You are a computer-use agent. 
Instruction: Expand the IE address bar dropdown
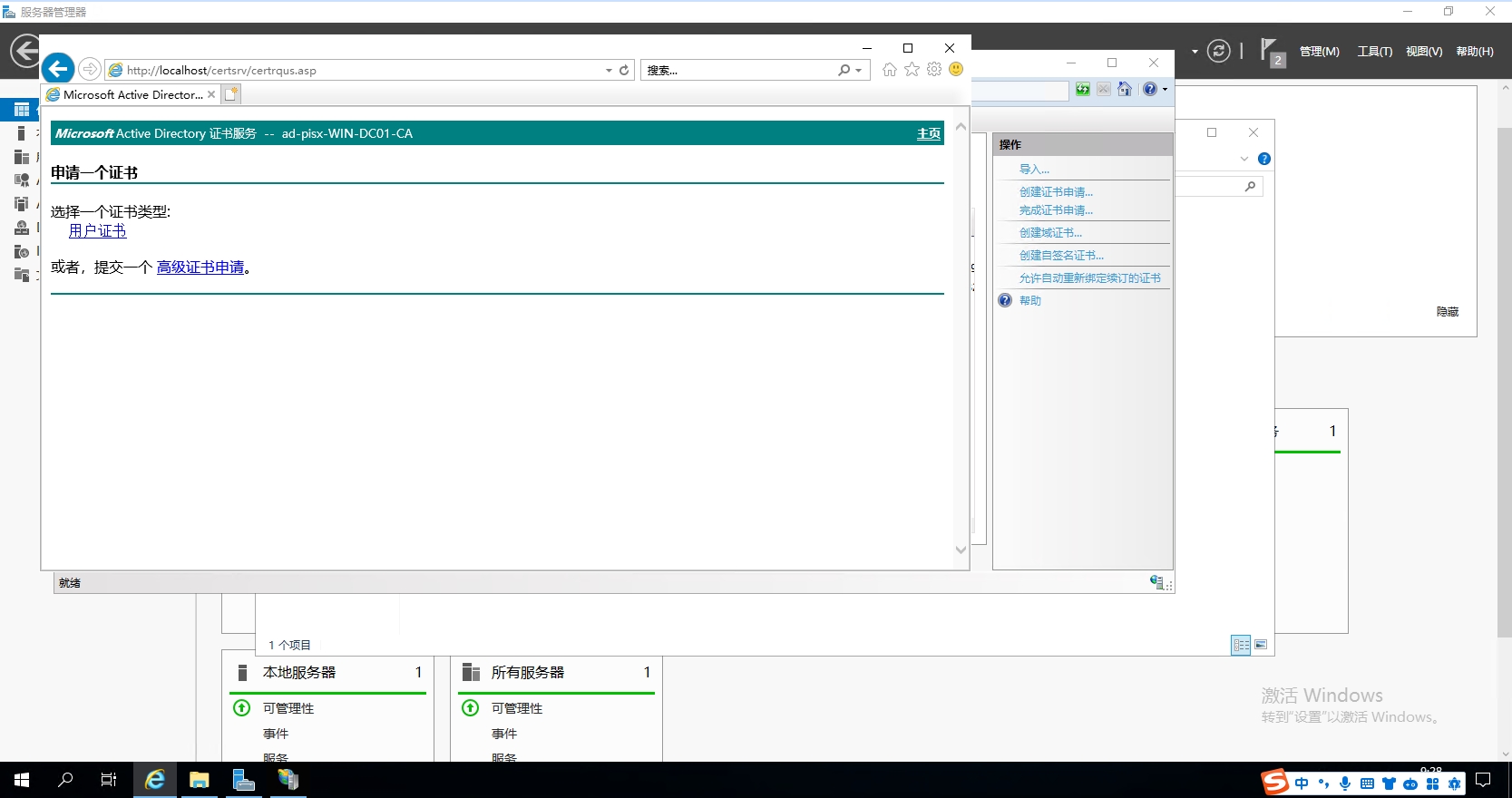pyautogui.click(x=609, y=70)
